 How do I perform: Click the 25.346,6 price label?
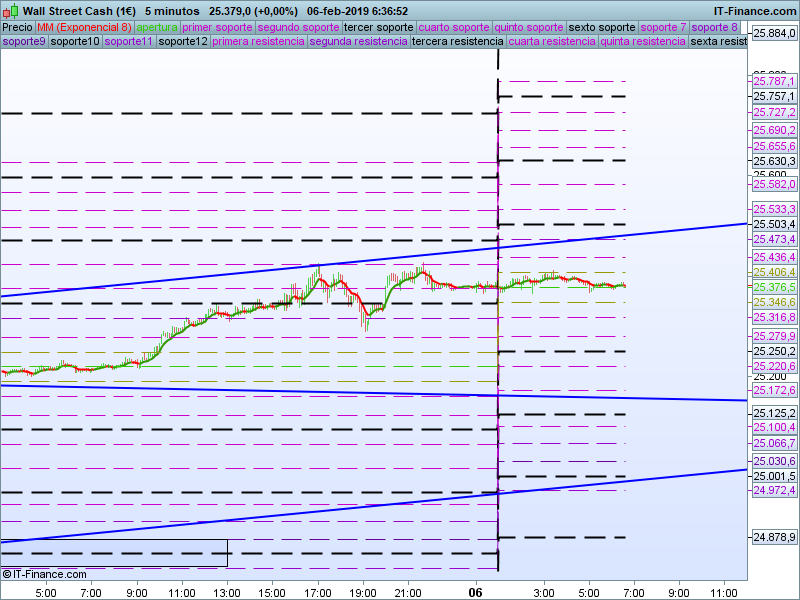774,303
